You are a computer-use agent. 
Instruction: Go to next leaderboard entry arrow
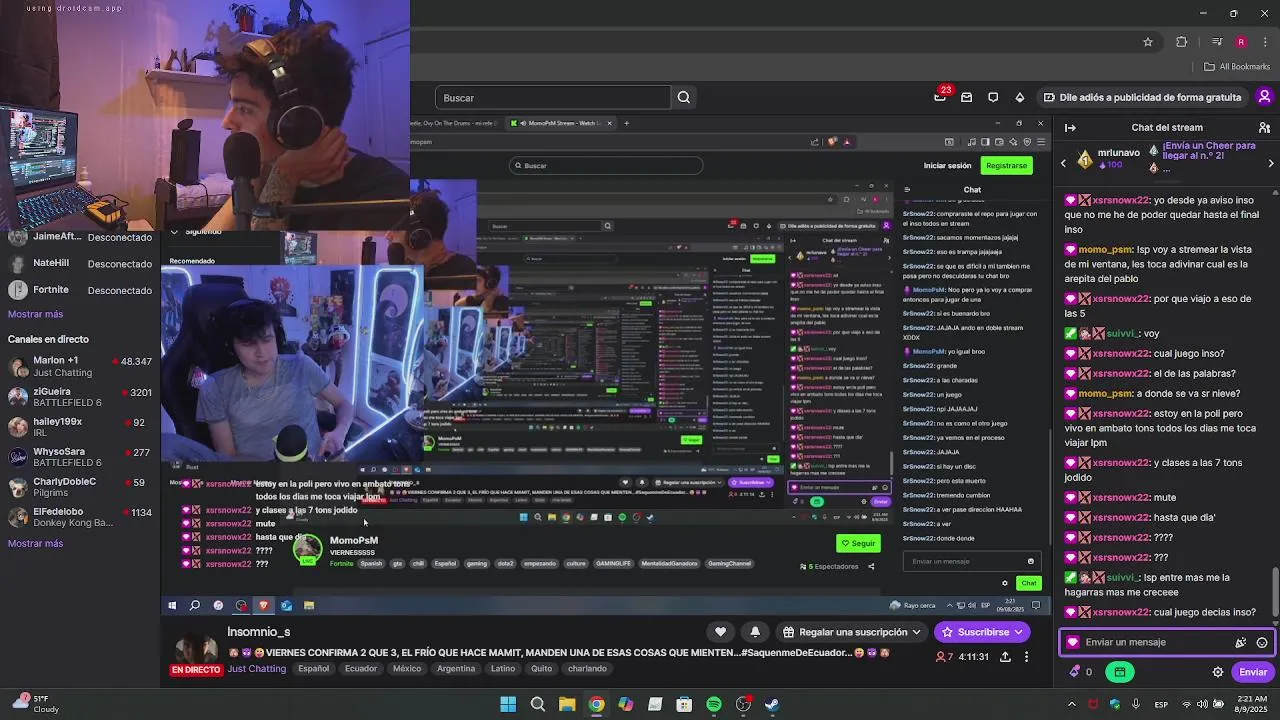coord(1271,163)
